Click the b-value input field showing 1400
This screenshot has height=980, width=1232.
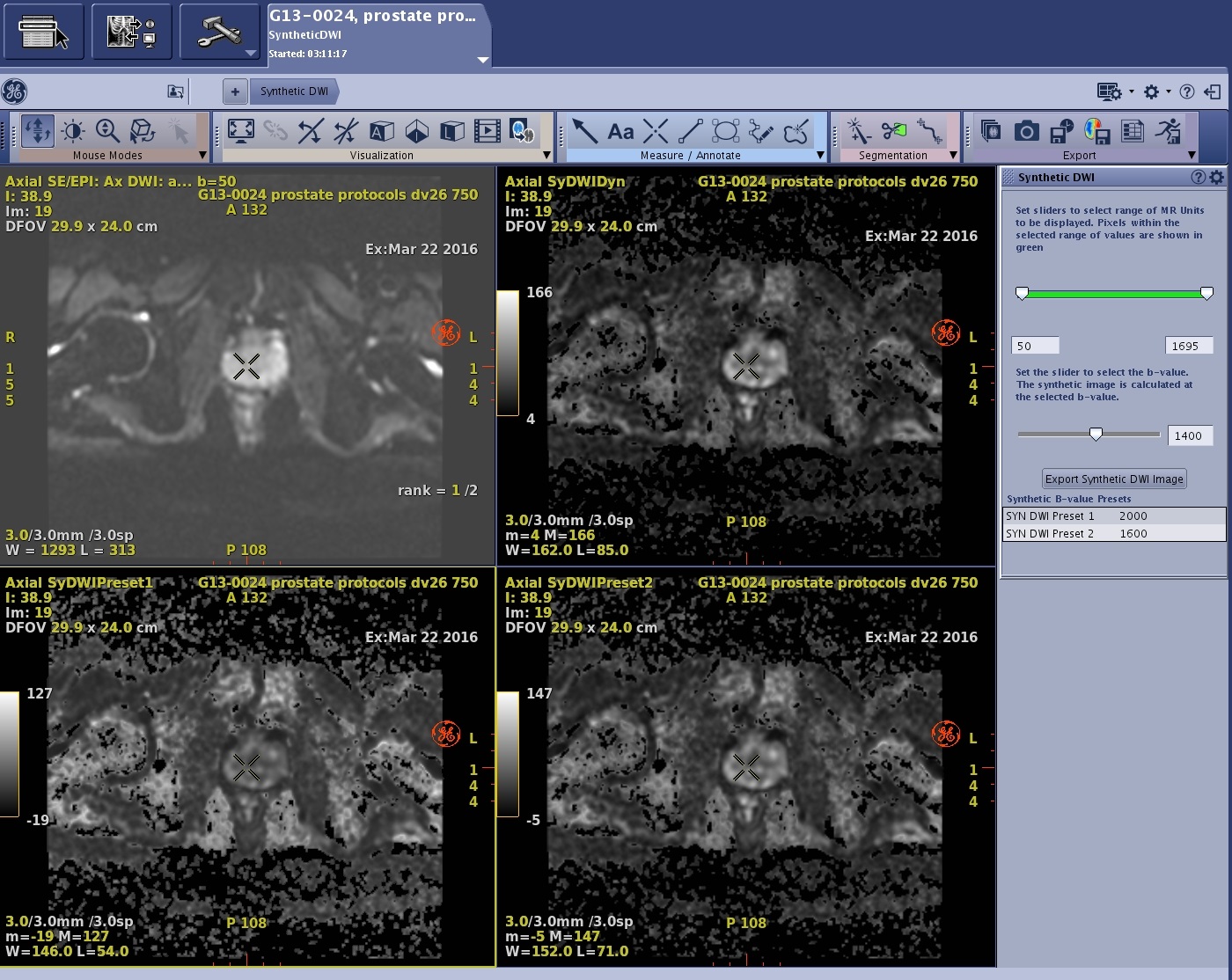point(1190,435)
